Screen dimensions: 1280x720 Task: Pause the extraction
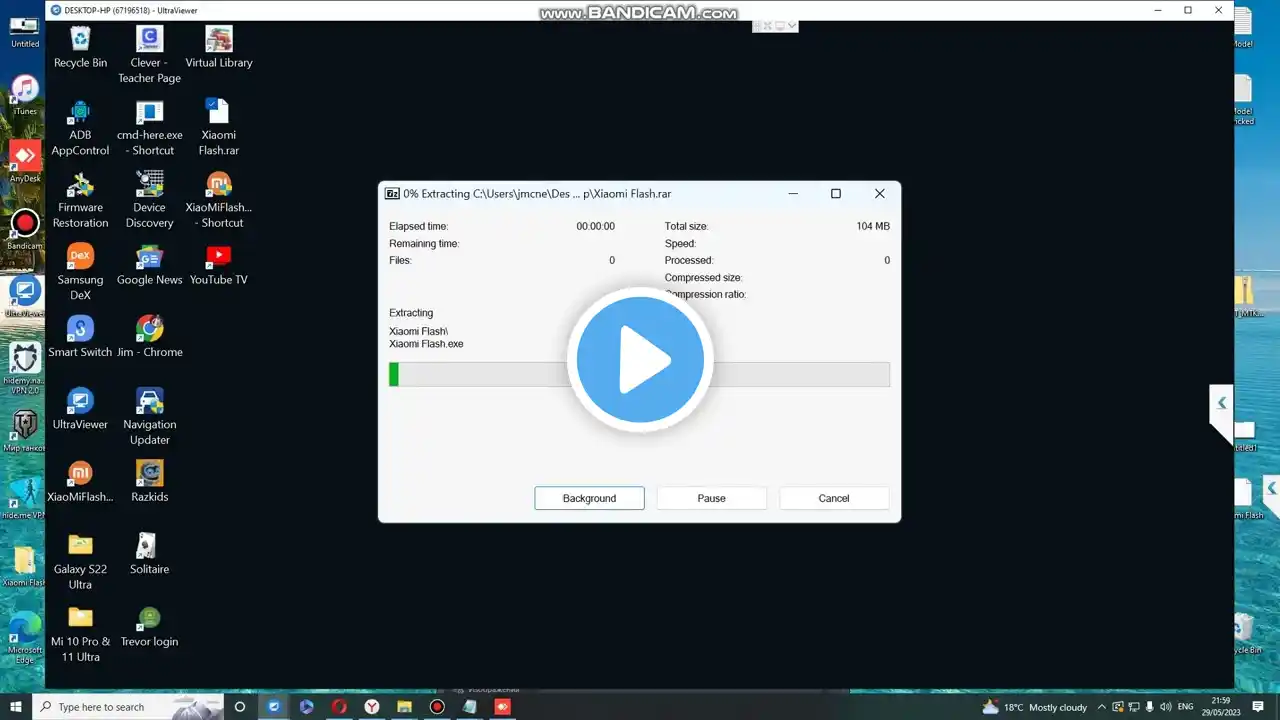pyautogui.click(x=711, y=498)
